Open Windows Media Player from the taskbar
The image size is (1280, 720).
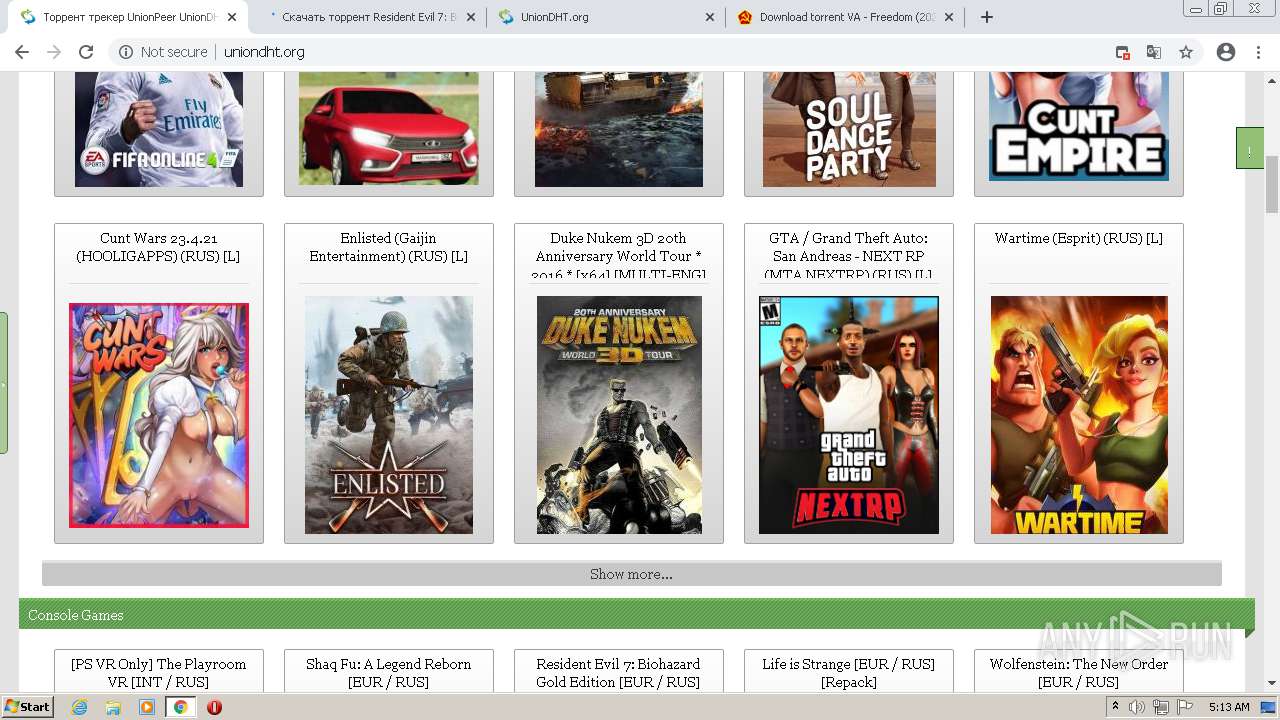[147, 707]
